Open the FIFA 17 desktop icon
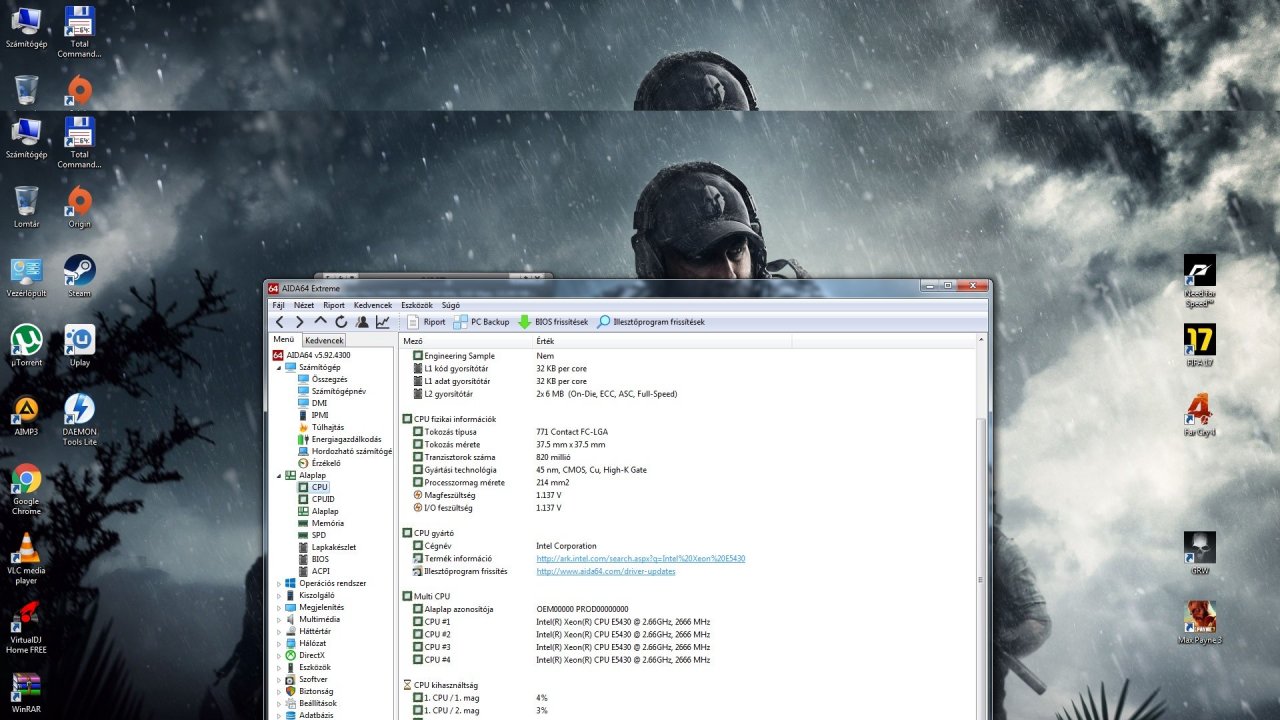The image size is (1280, 720). click(x=1199, y=345)
